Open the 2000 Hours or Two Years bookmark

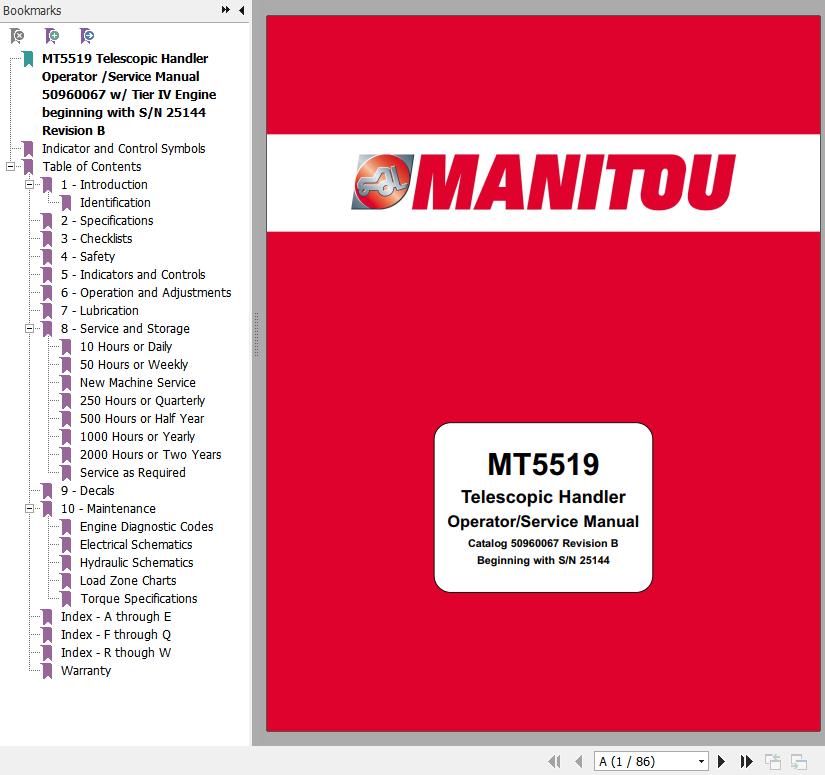point(150,454)
